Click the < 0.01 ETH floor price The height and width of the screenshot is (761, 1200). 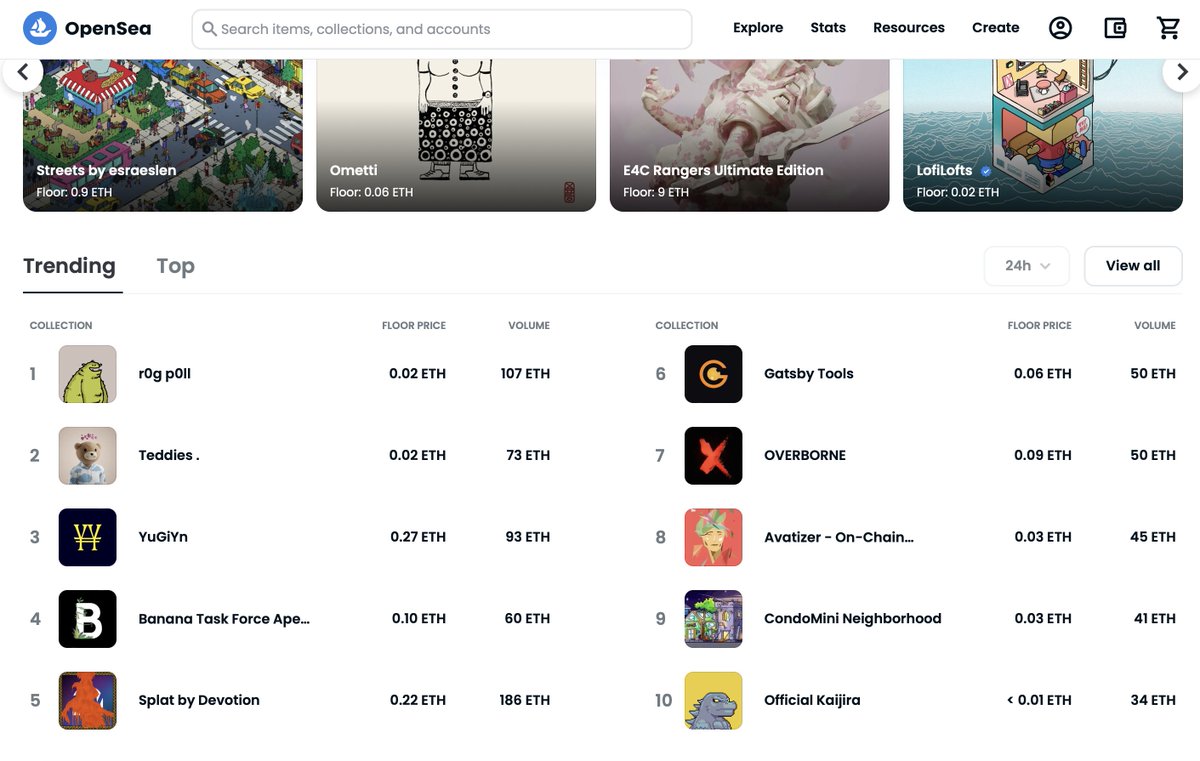(x=1038, y=700)
